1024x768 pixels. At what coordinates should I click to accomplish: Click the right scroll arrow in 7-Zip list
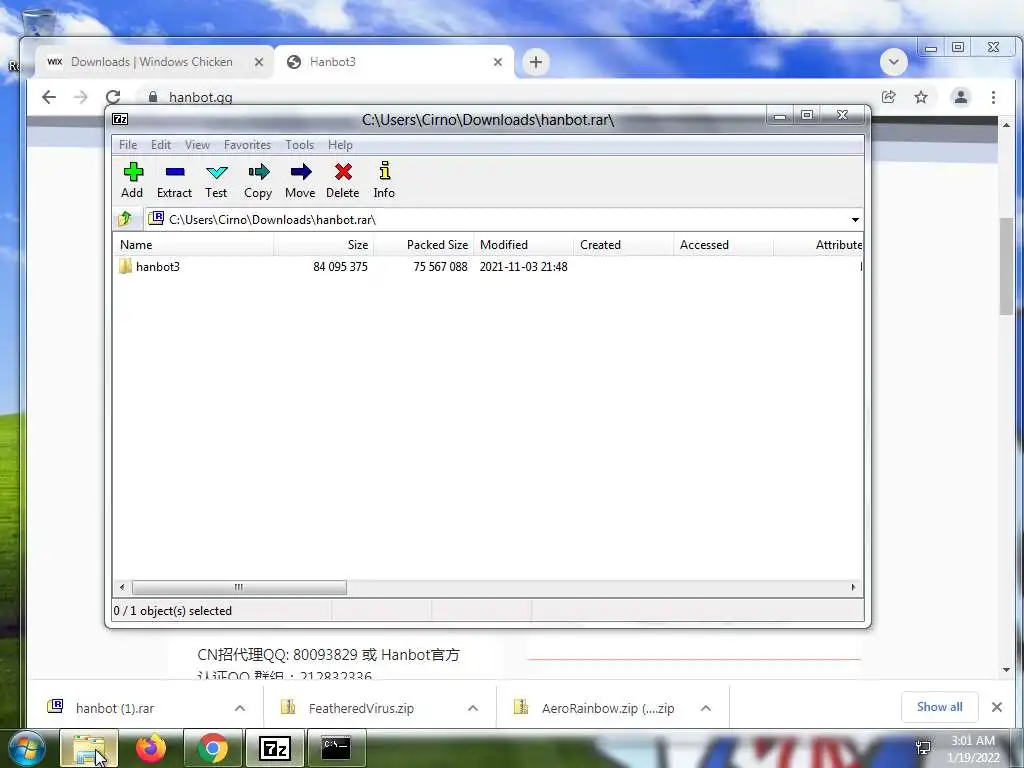(853, 587)
